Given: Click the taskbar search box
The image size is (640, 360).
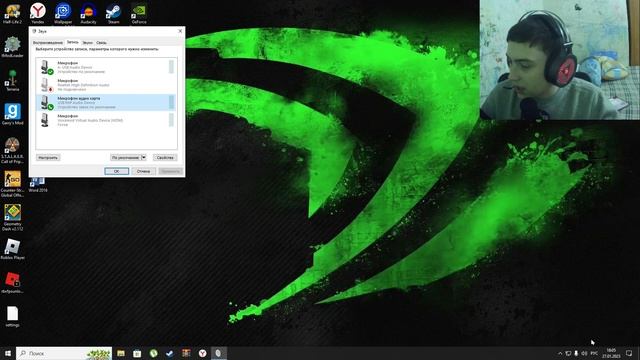Looking at the screenshot, I should click(x=64, y=353).
